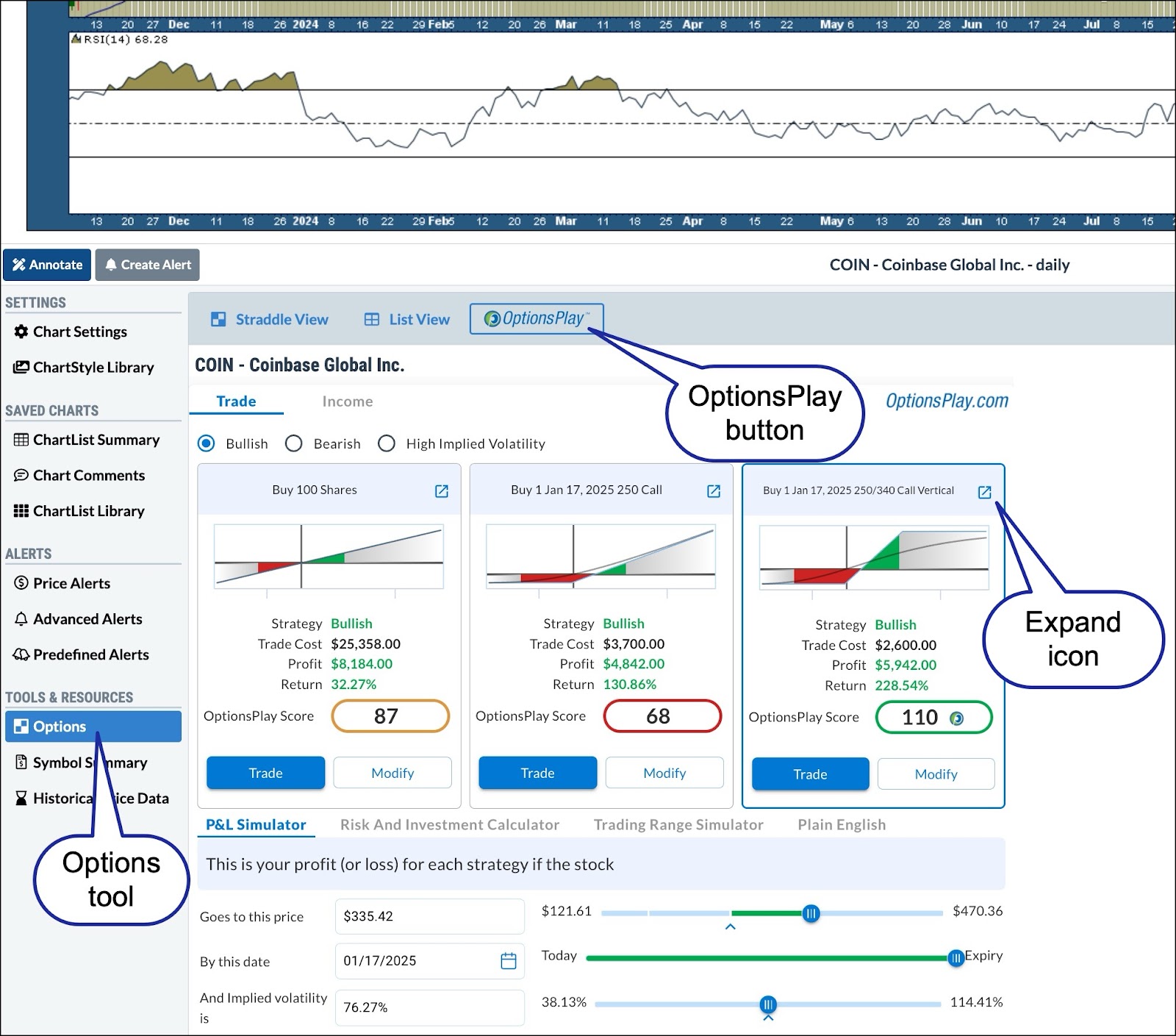This screenshot has height=1036, width=1176.
Task: Click Trade on Call Vertical card
Action: (810, 774)
